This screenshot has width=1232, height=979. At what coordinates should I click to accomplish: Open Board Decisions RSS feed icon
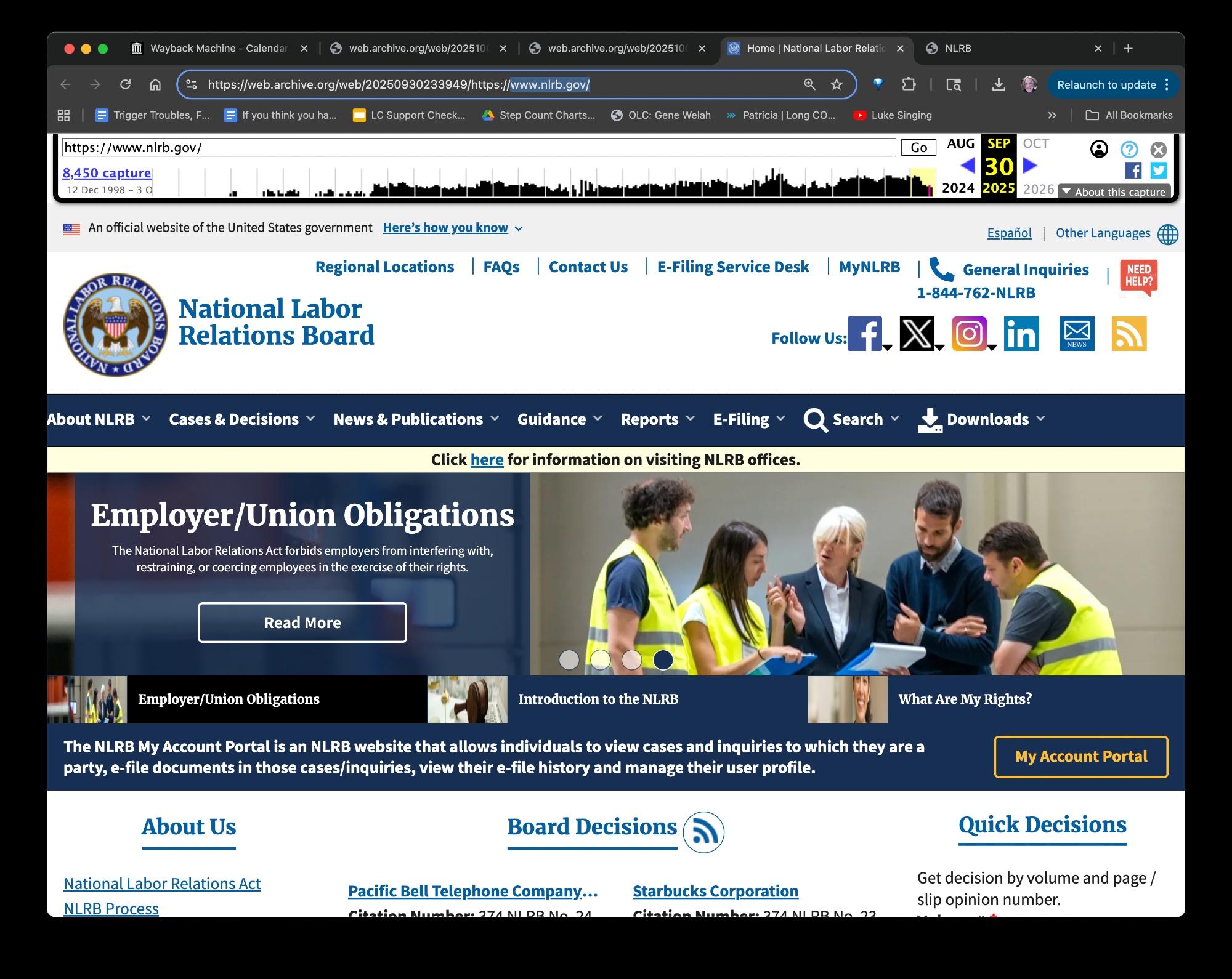pos(703,832)
